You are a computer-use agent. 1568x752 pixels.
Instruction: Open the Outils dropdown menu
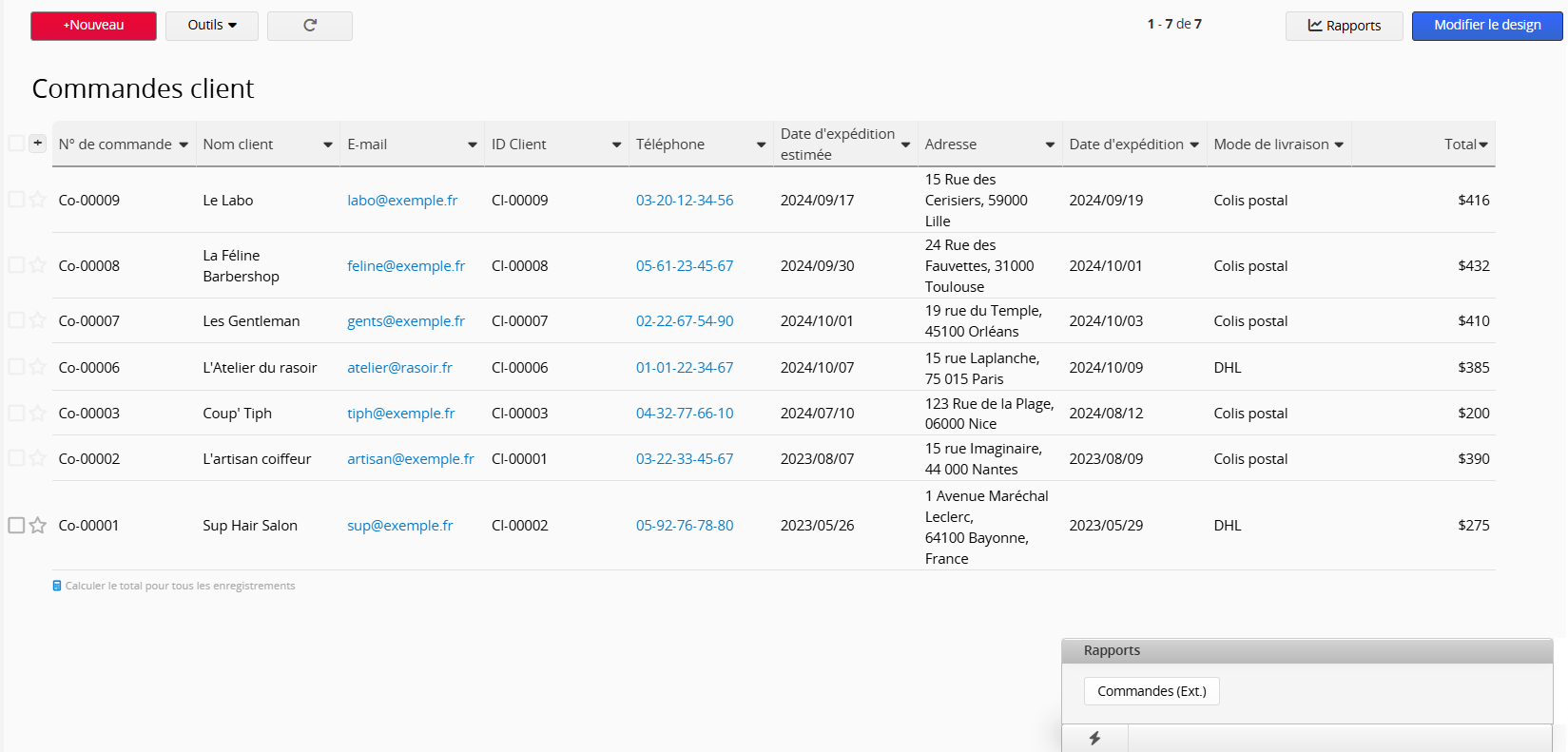pos(211,26)
